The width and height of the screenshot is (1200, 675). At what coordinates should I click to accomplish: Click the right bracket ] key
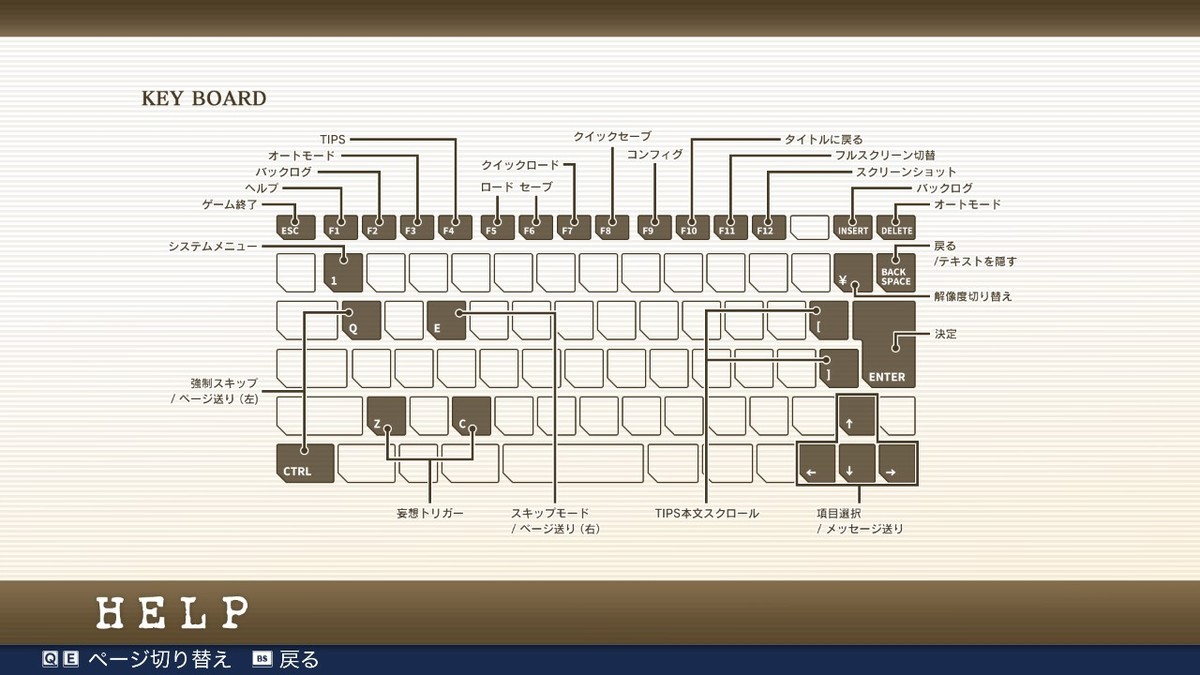[839, 368]
